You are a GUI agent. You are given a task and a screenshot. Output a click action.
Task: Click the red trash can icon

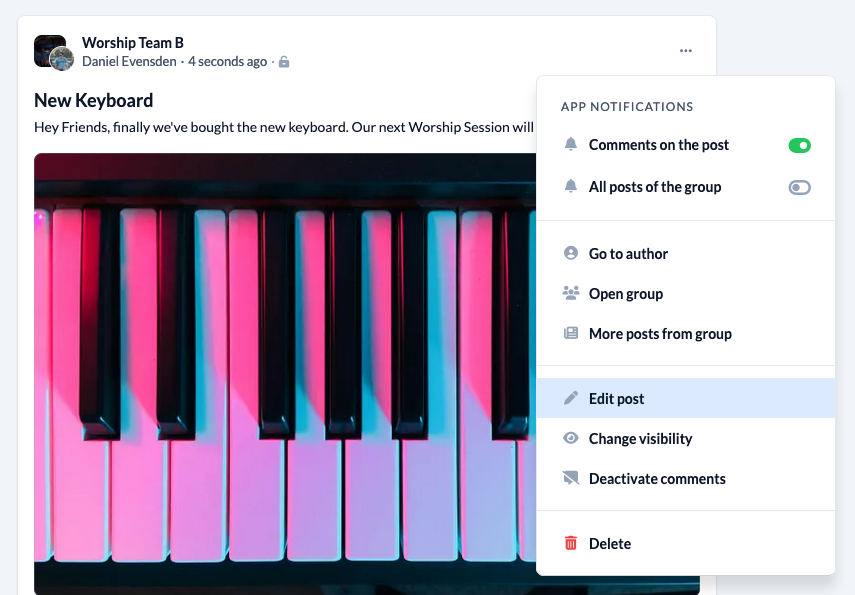[x=570, y=543]
